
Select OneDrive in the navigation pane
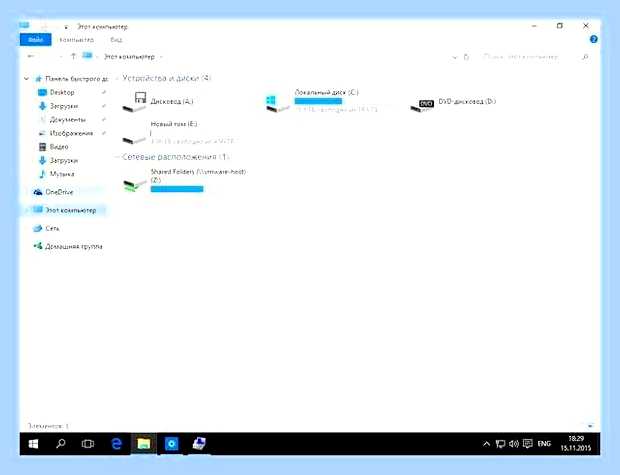(x=59, y=192)
